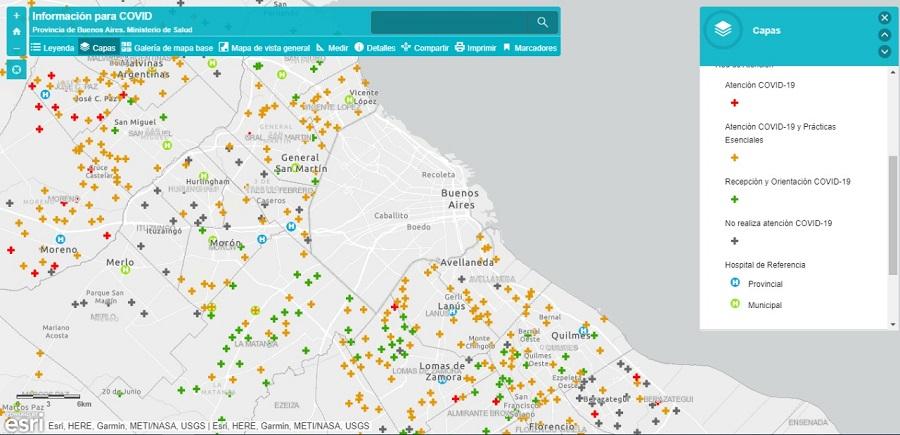Open Galería de mapa base
The image size is (900, 435).
click(x=167, y=48)
